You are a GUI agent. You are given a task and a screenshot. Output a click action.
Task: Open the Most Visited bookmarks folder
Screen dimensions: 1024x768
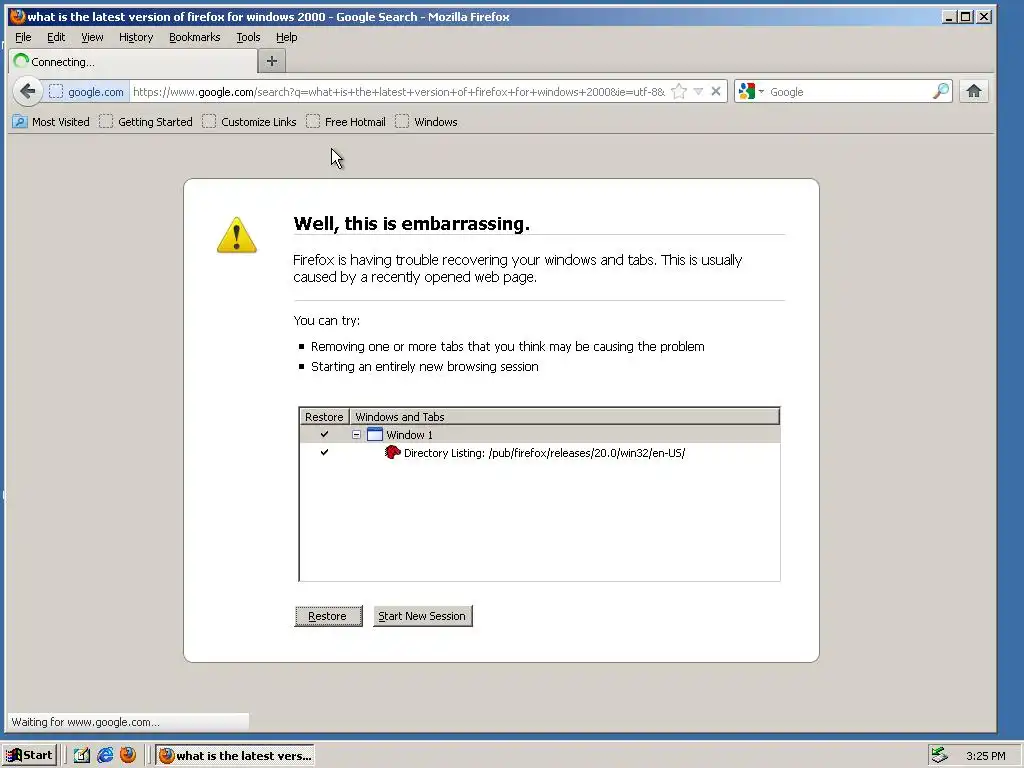point(51,121)
